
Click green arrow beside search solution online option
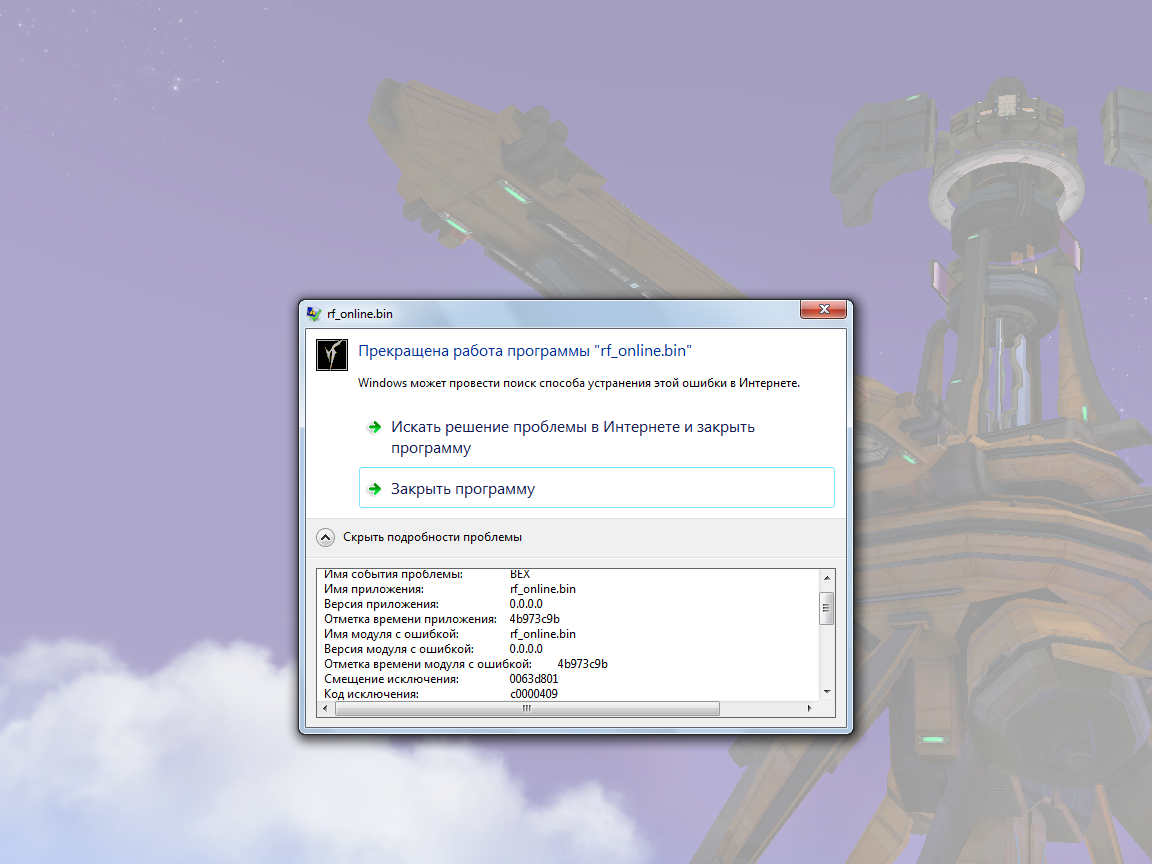(375, 427)
